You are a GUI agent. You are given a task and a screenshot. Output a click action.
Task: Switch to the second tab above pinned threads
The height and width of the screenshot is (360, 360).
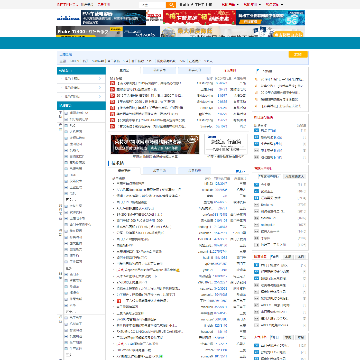point(159,71)
